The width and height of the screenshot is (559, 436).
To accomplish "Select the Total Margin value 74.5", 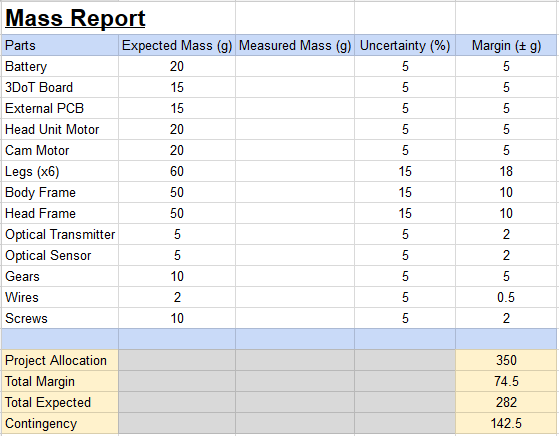I will click(506, 381).
